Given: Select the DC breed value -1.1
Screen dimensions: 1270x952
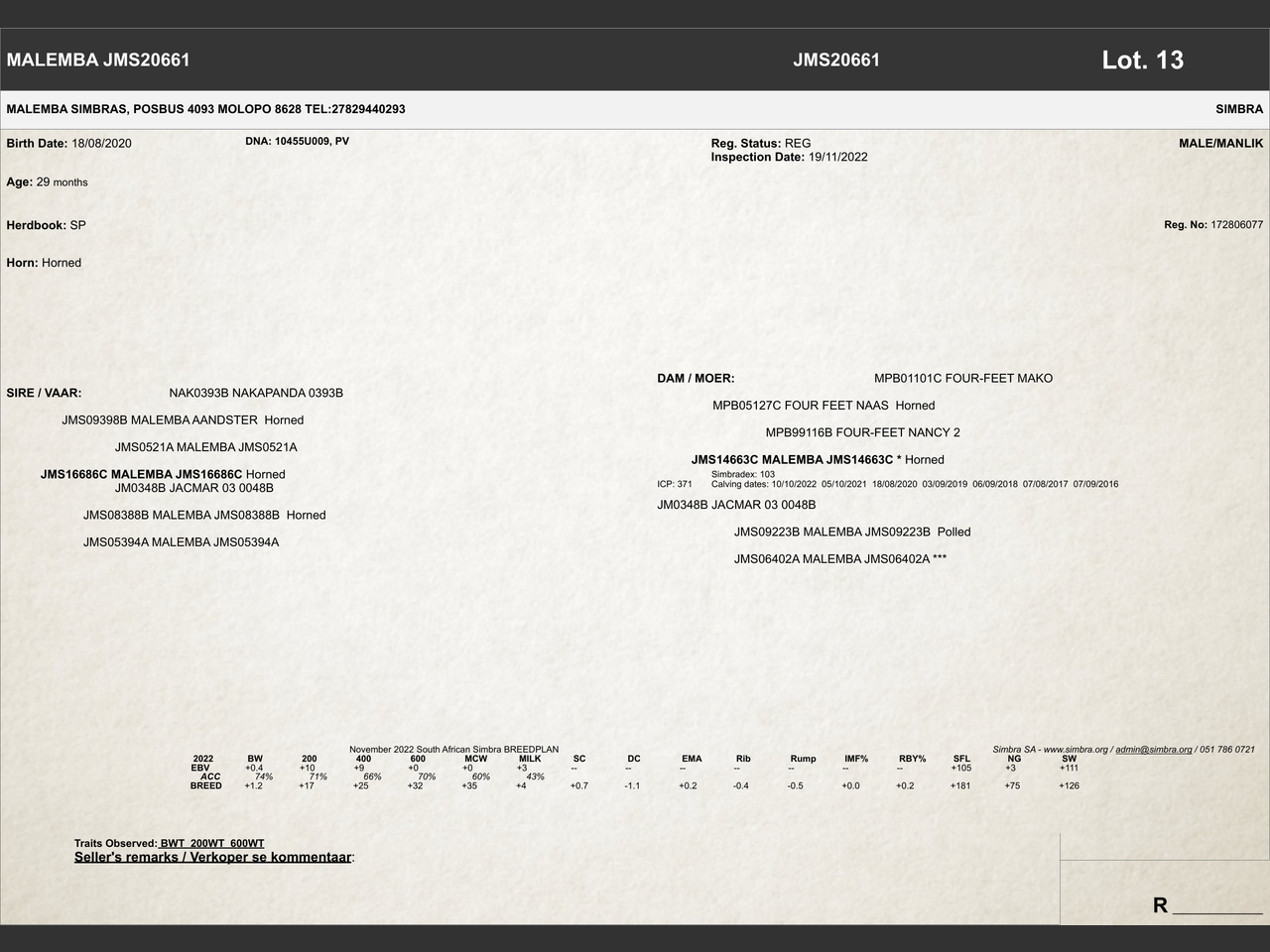Looking at the screenshot, I should pyautogui.click(x=632, y=785).
